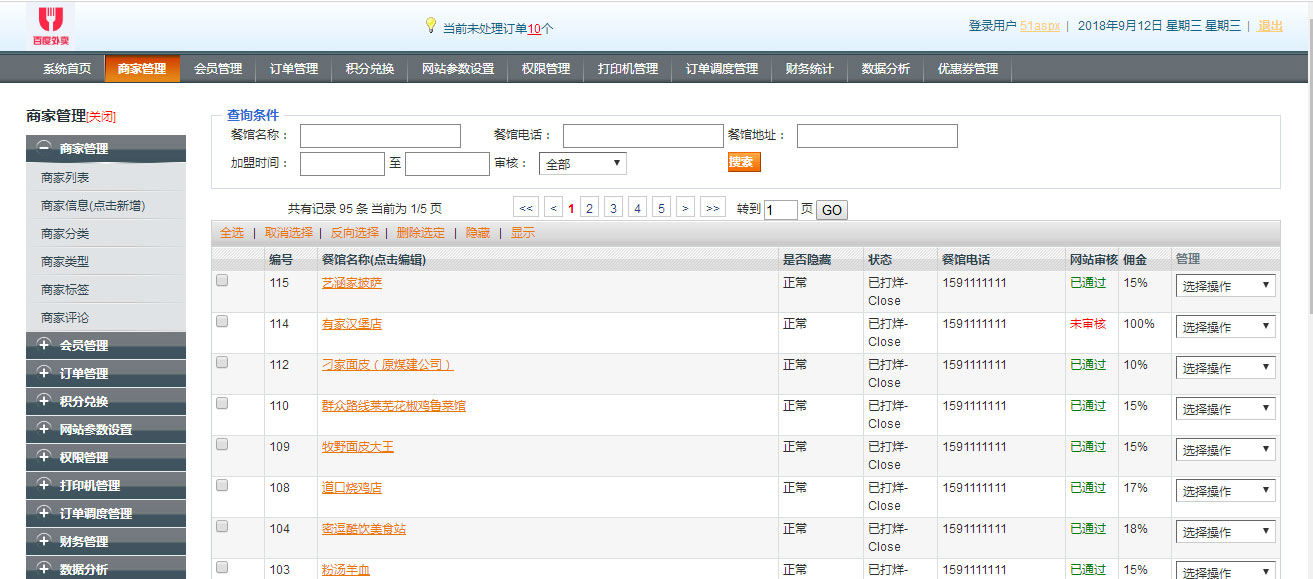Collapse the 商家管理 sidebar minus icon
The height and width of the screenshot is (579, 1313).
(x=43, y=148)
